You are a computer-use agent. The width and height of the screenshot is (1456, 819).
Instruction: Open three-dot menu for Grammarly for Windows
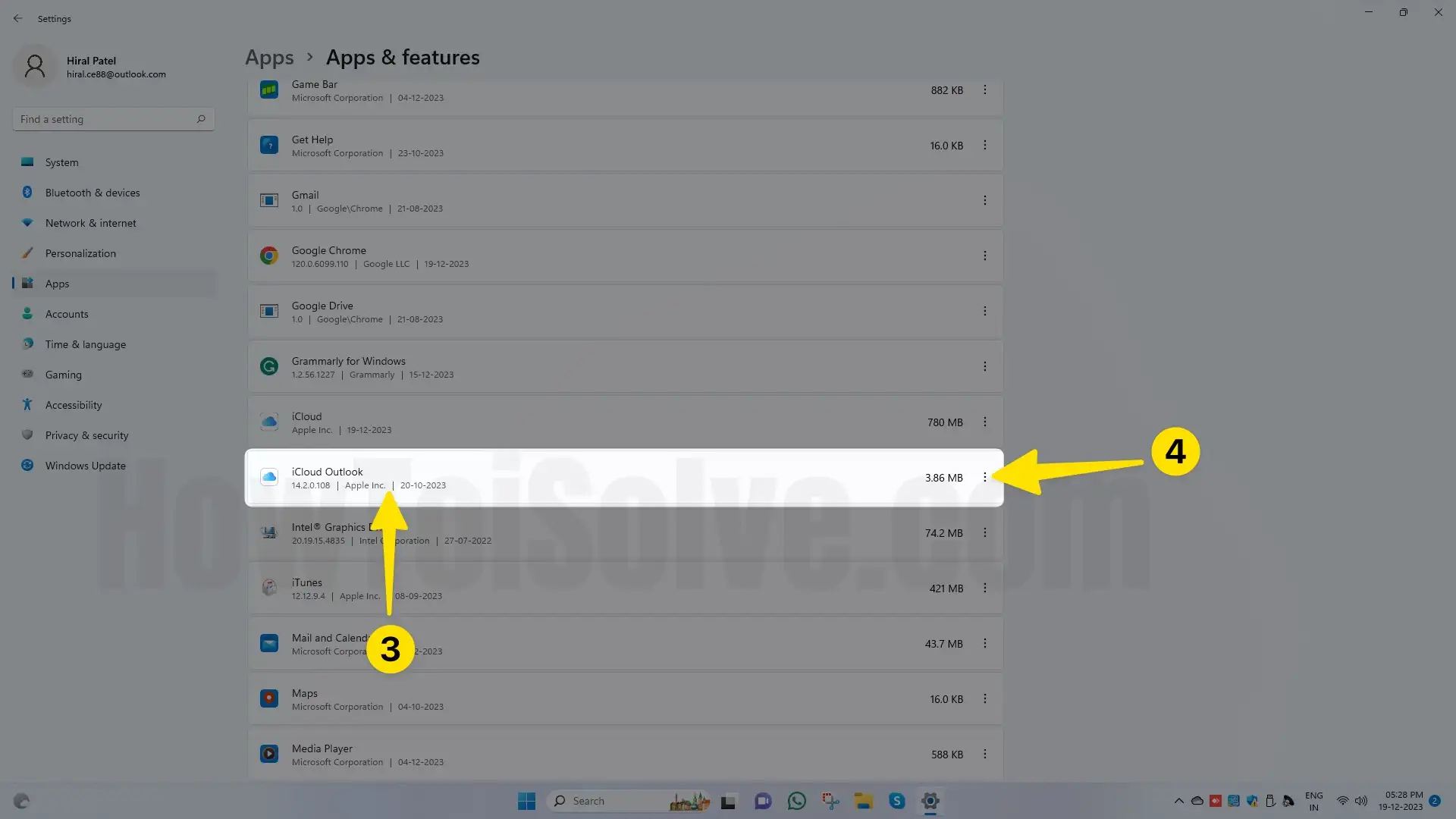tap(984, 366)
